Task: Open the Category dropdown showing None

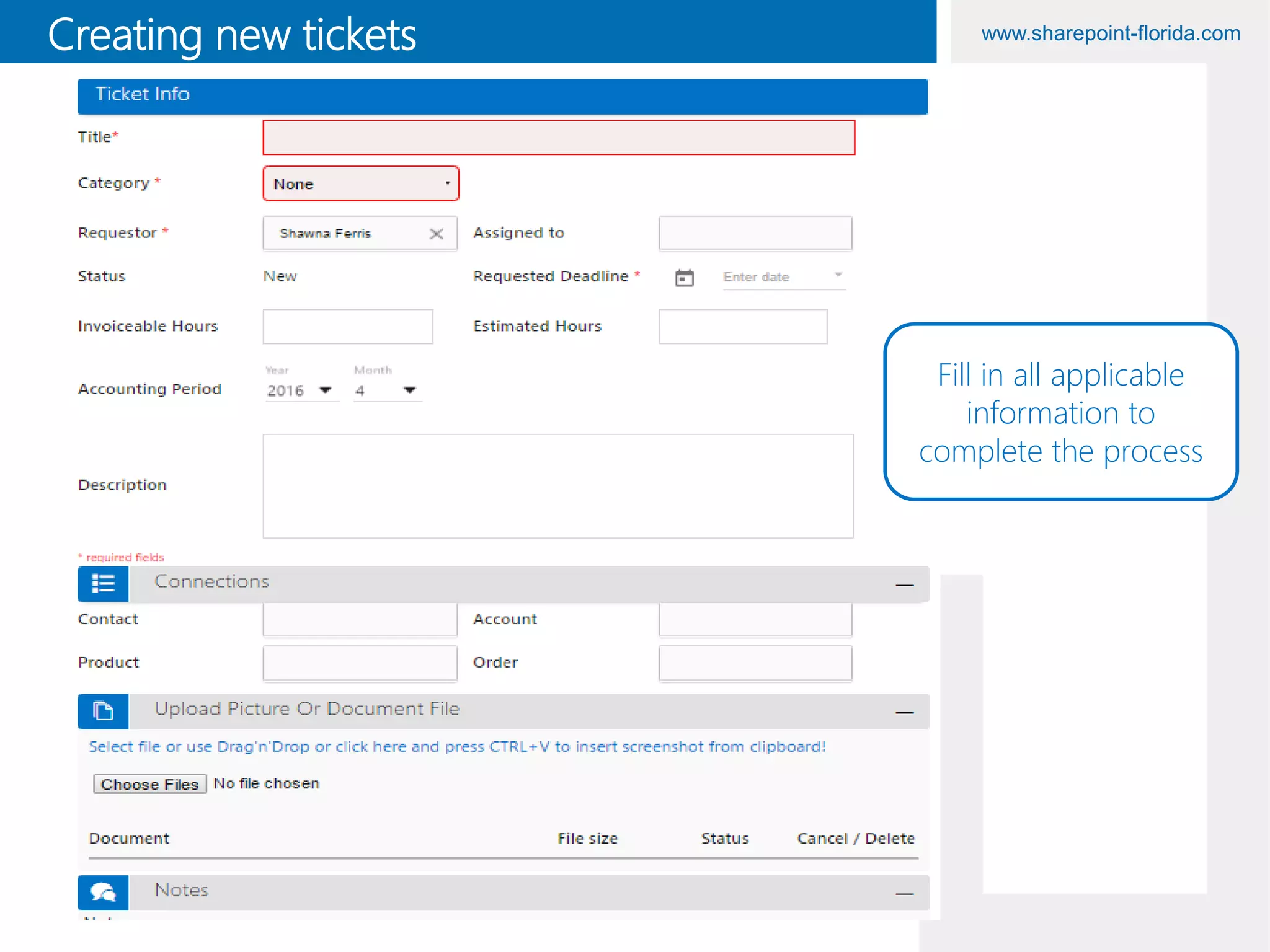Action: pyautogui.click(x=361, y=183)
